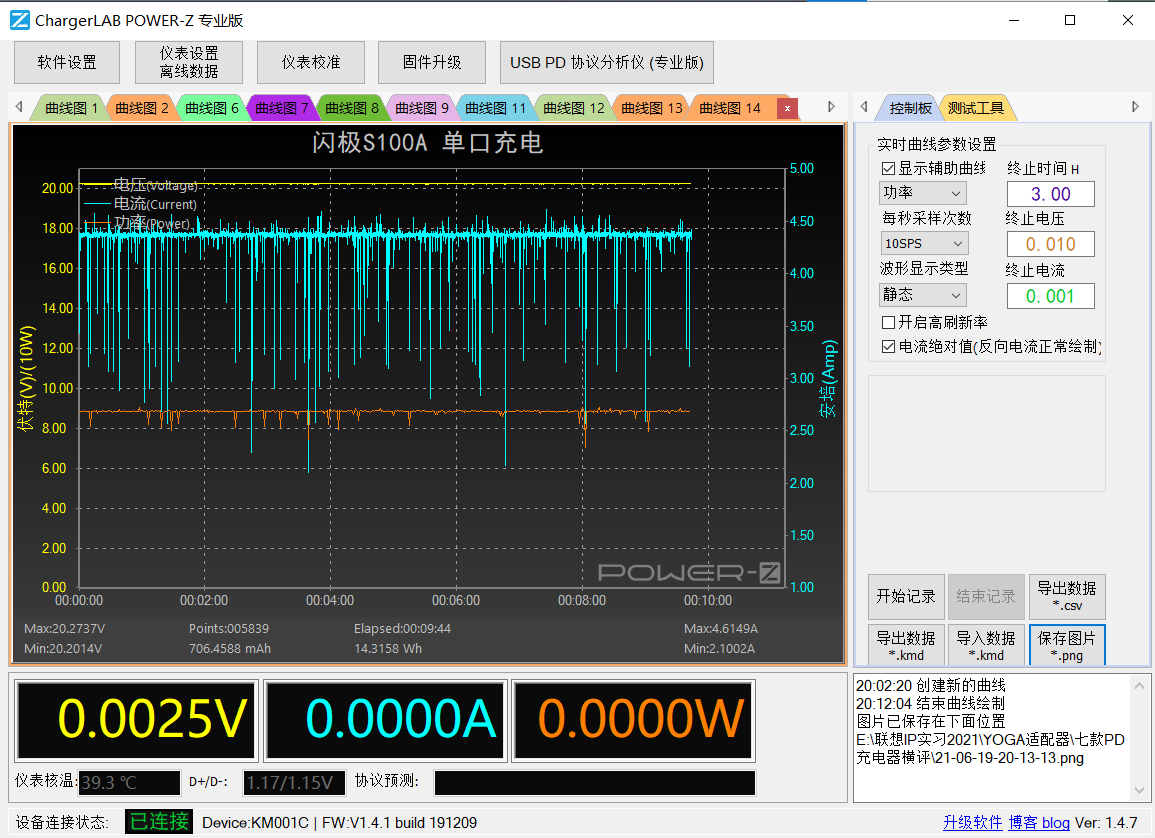Image resolution: width=1155 pixels, height=838 pixels.
Task: Click Device:KM001C firmware status text
Action: point(339,823)
